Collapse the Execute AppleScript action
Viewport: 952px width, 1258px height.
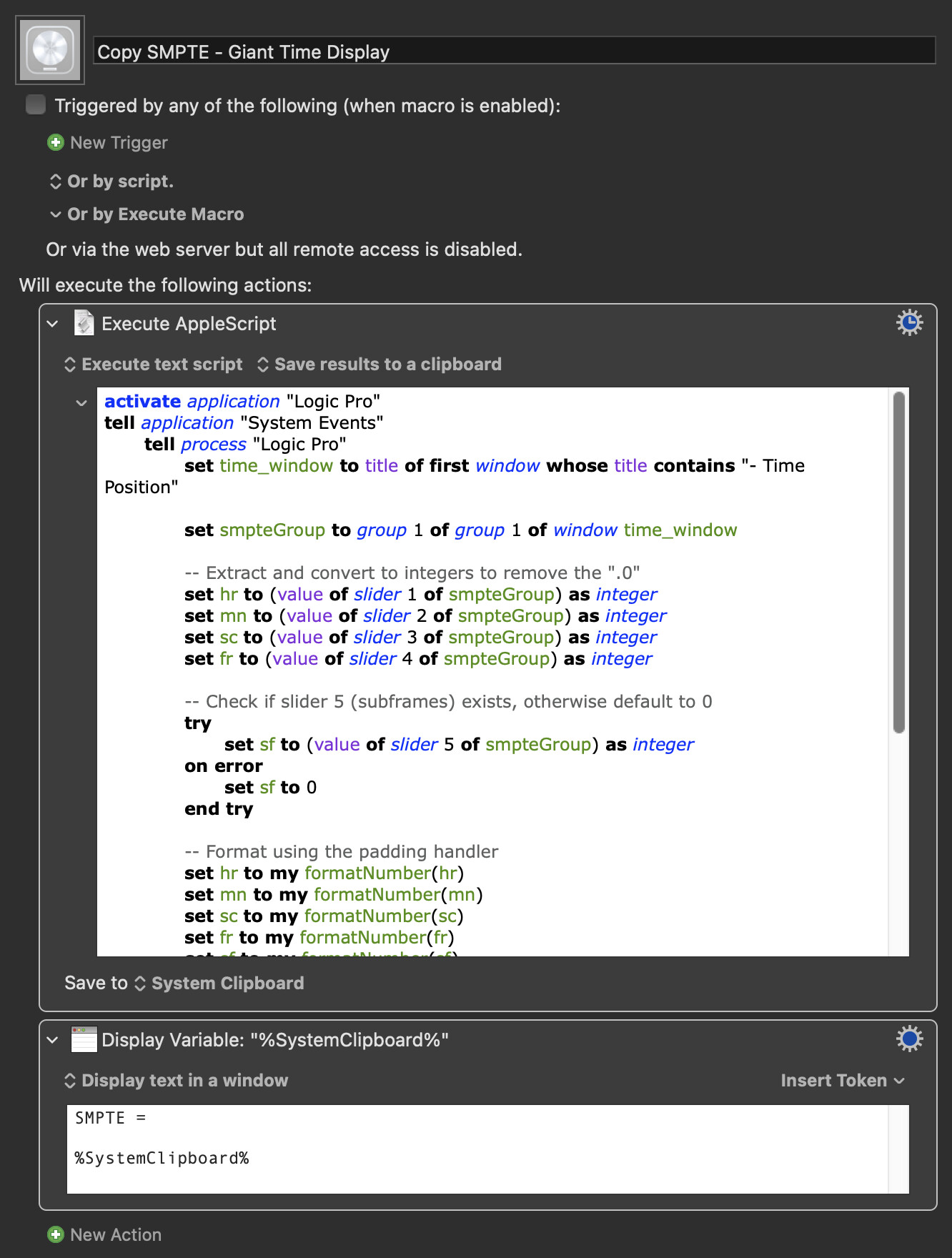(x=52, y=324)
